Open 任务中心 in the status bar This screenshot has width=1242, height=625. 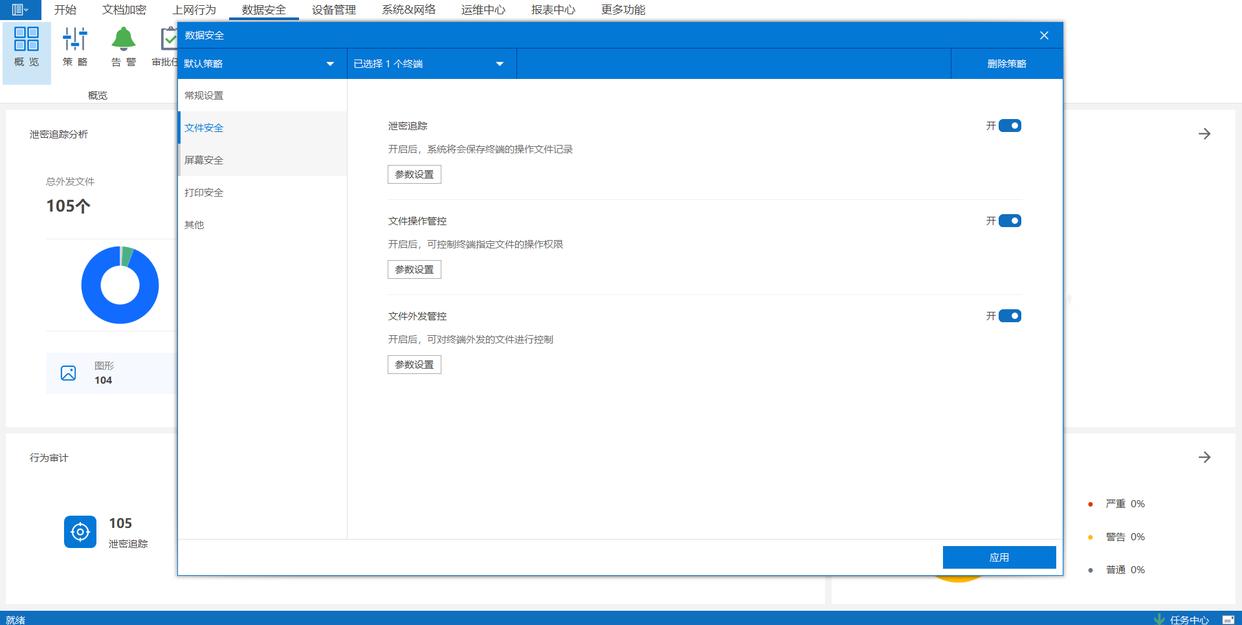(1181, 619)
